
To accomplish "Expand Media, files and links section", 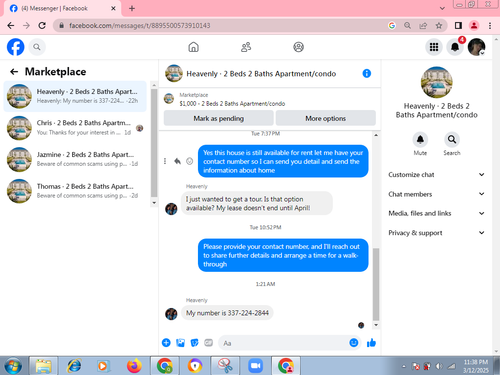I will click(436, 213).
